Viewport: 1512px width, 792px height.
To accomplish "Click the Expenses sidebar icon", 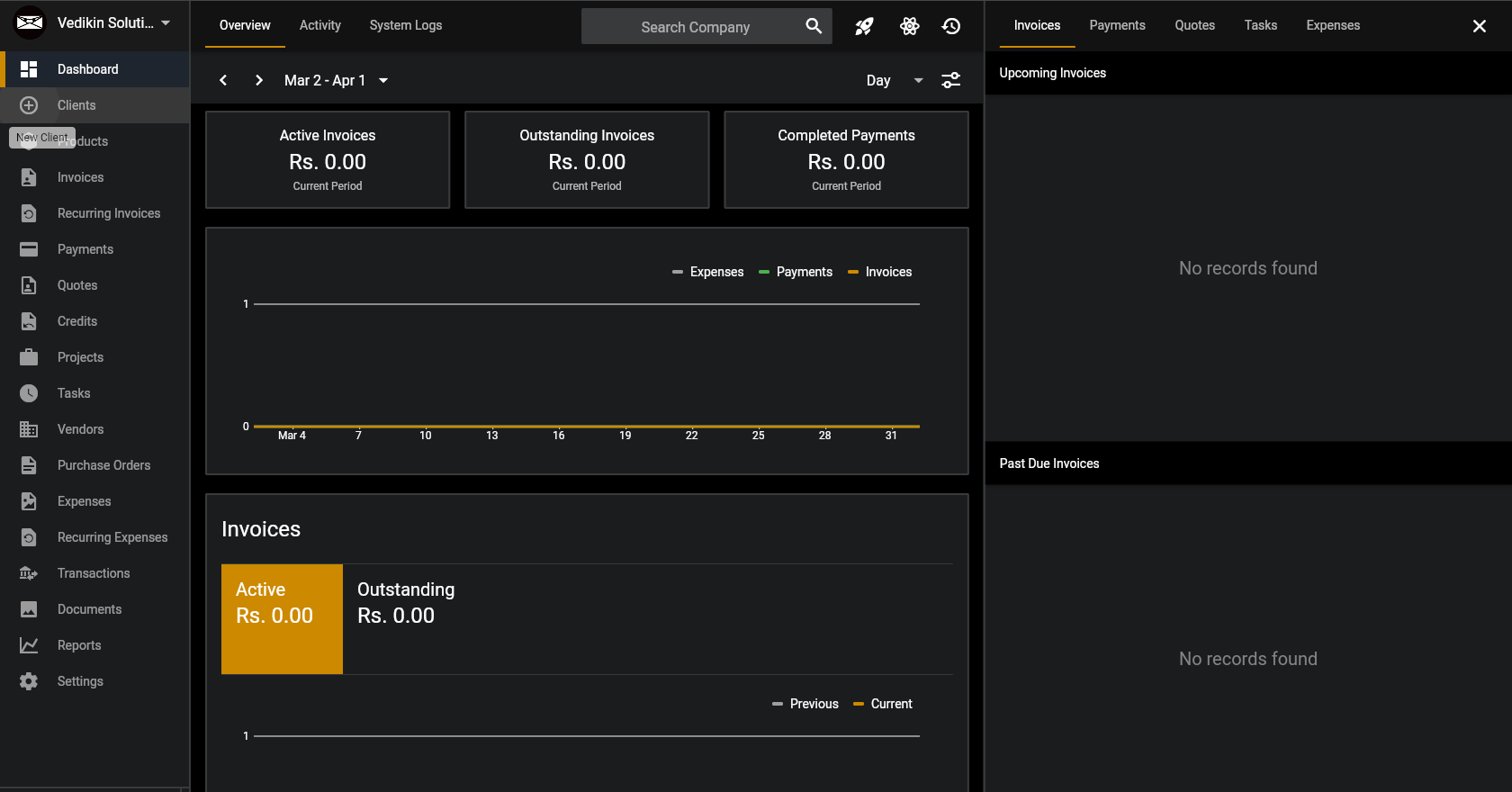I will pyautogui.click(x=29, y=501).
